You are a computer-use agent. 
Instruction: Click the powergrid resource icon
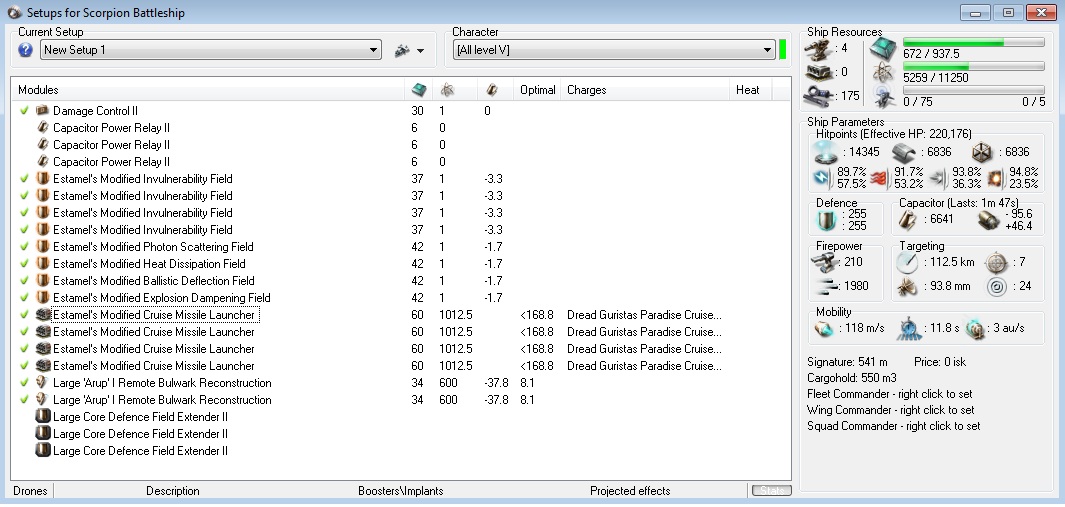[885, 73]
